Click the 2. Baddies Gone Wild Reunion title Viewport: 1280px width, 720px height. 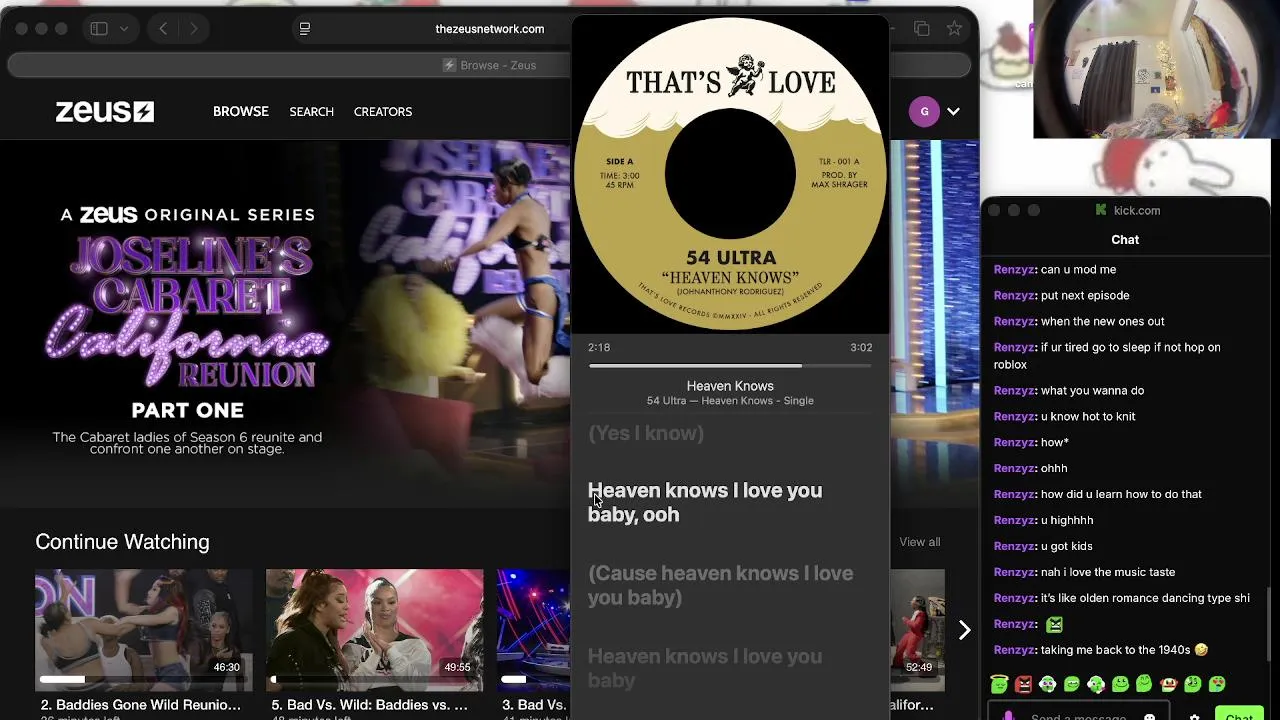pos(141,705)
